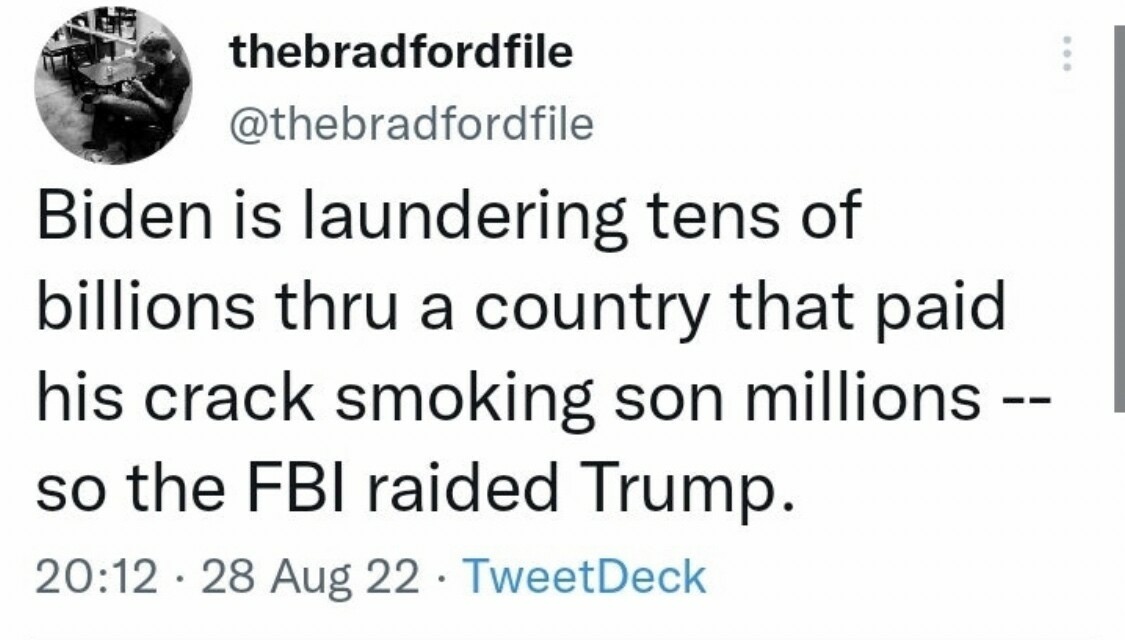
Task: Open the TweetDeck source link
Action: [587, 578]
